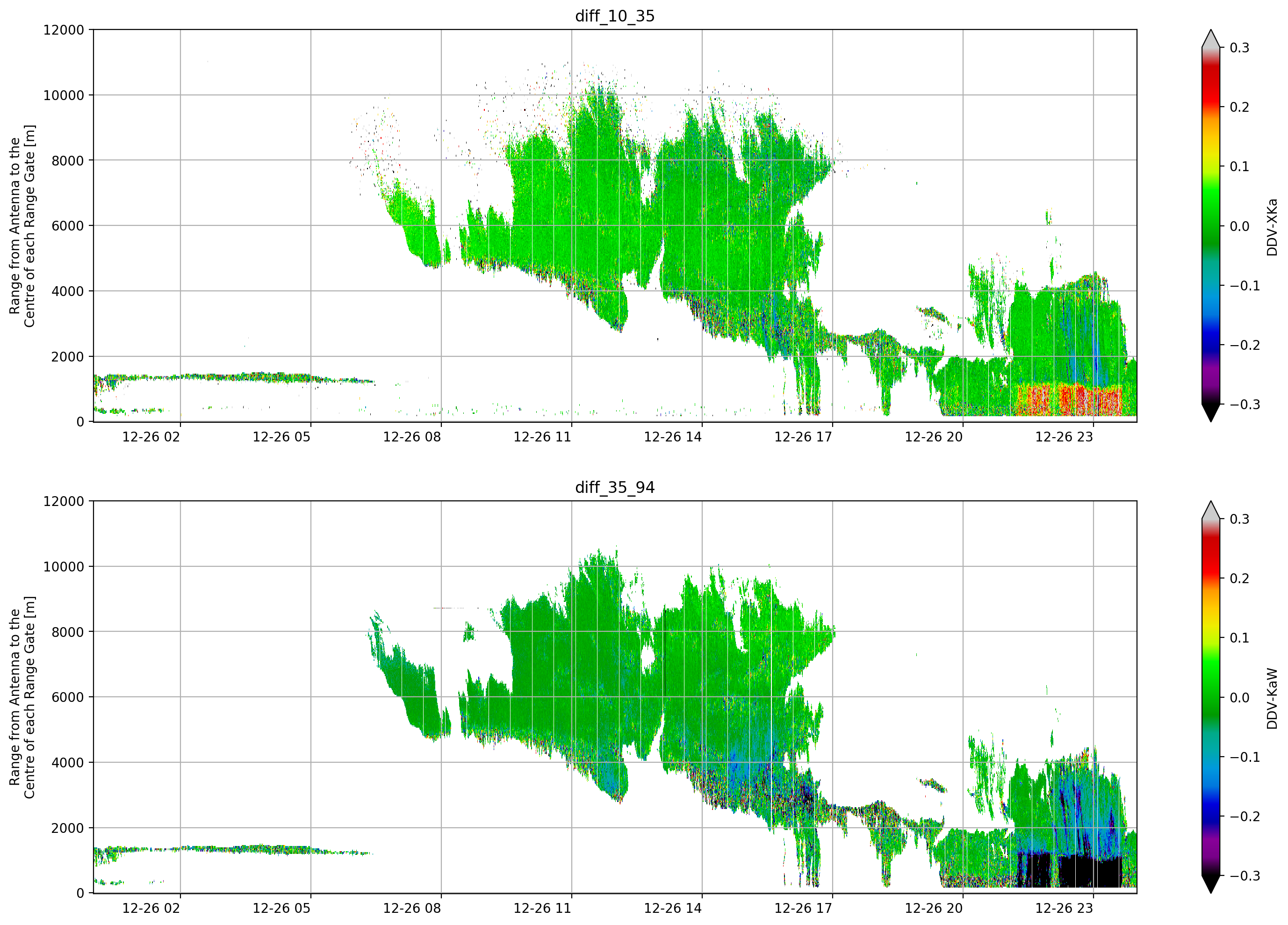Click the 0.3 tick on DDV-XKa colorbar
1288x925 pixels.
click(x=1239, y=48)
